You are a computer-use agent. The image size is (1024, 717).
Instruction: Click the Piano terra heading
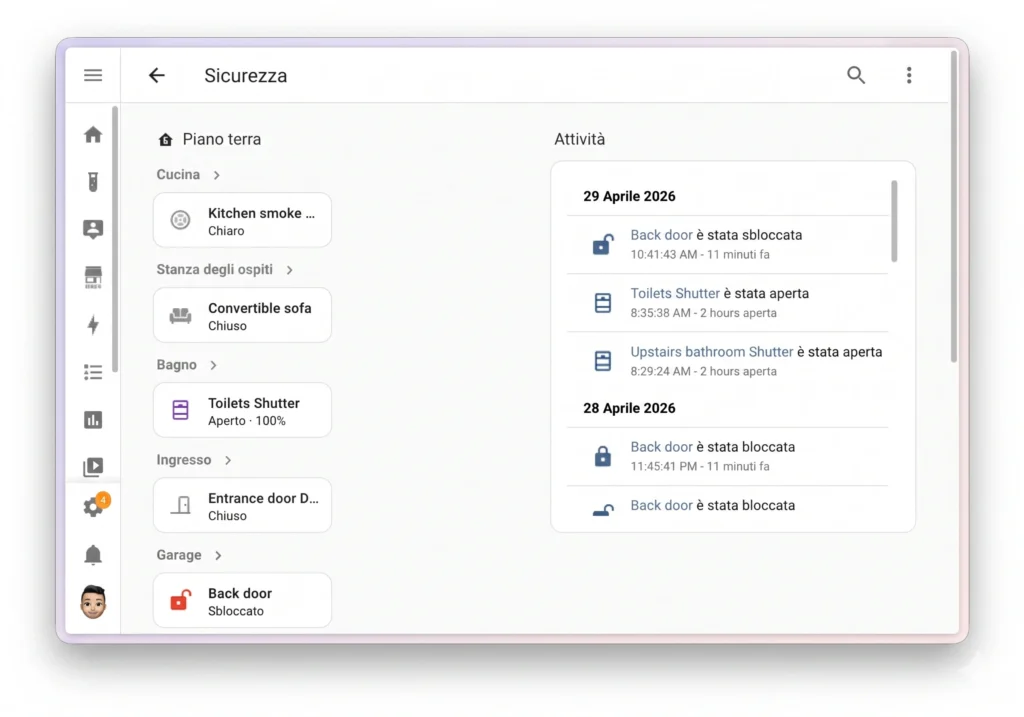click(x=221, y=139)
